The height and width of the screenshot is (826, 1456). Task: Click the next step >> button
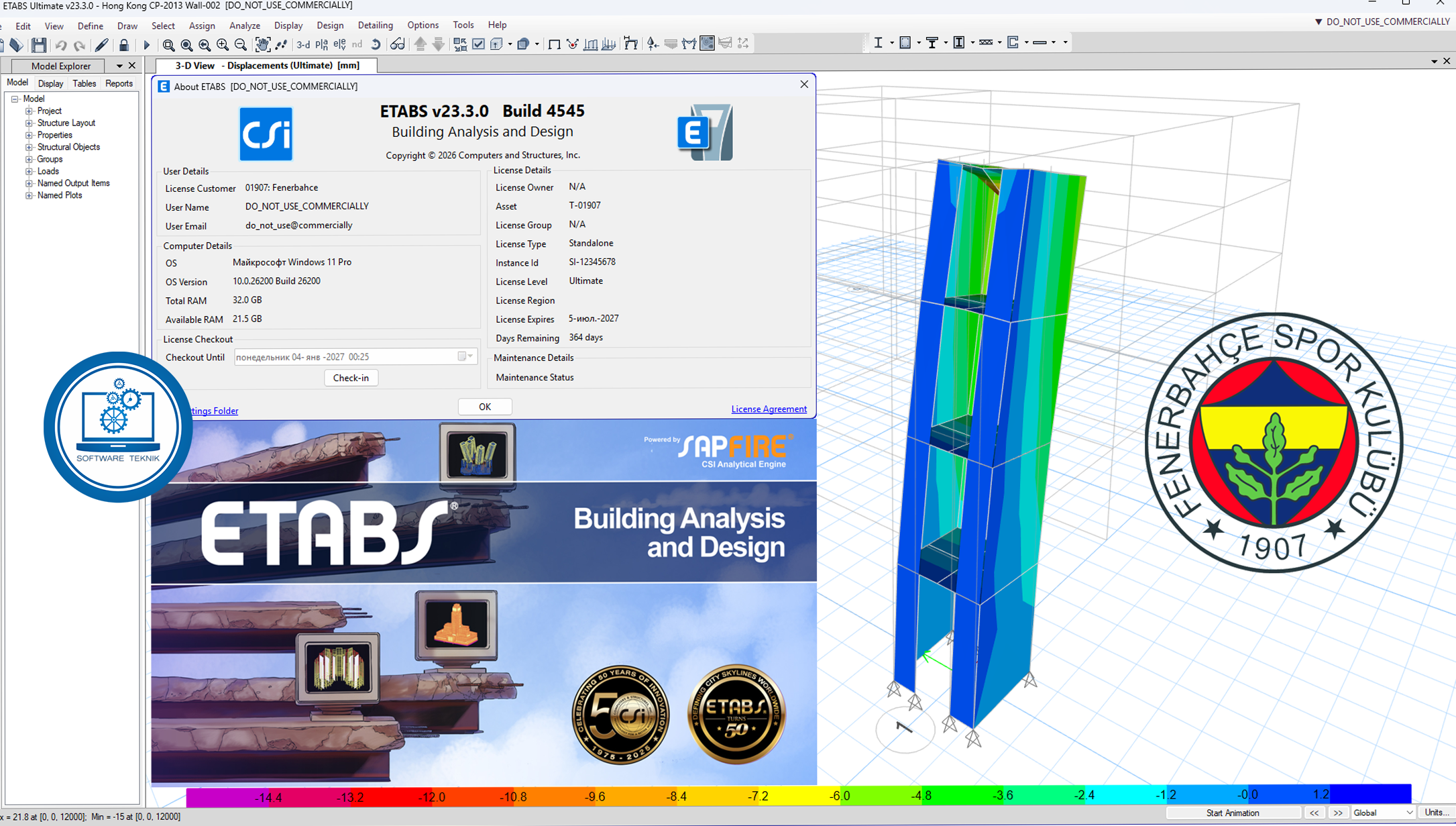click(x=1338, y=813)
